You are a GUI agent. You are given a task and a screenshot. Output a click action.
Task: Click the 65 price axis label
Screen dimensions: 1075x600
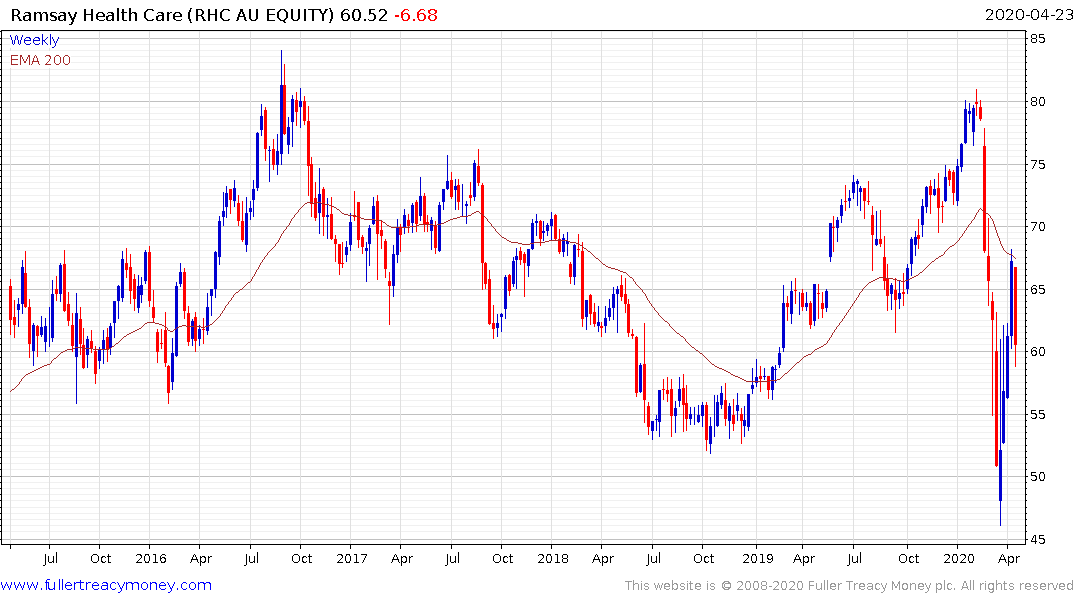pyautogui.click(x=1038, y=289)
